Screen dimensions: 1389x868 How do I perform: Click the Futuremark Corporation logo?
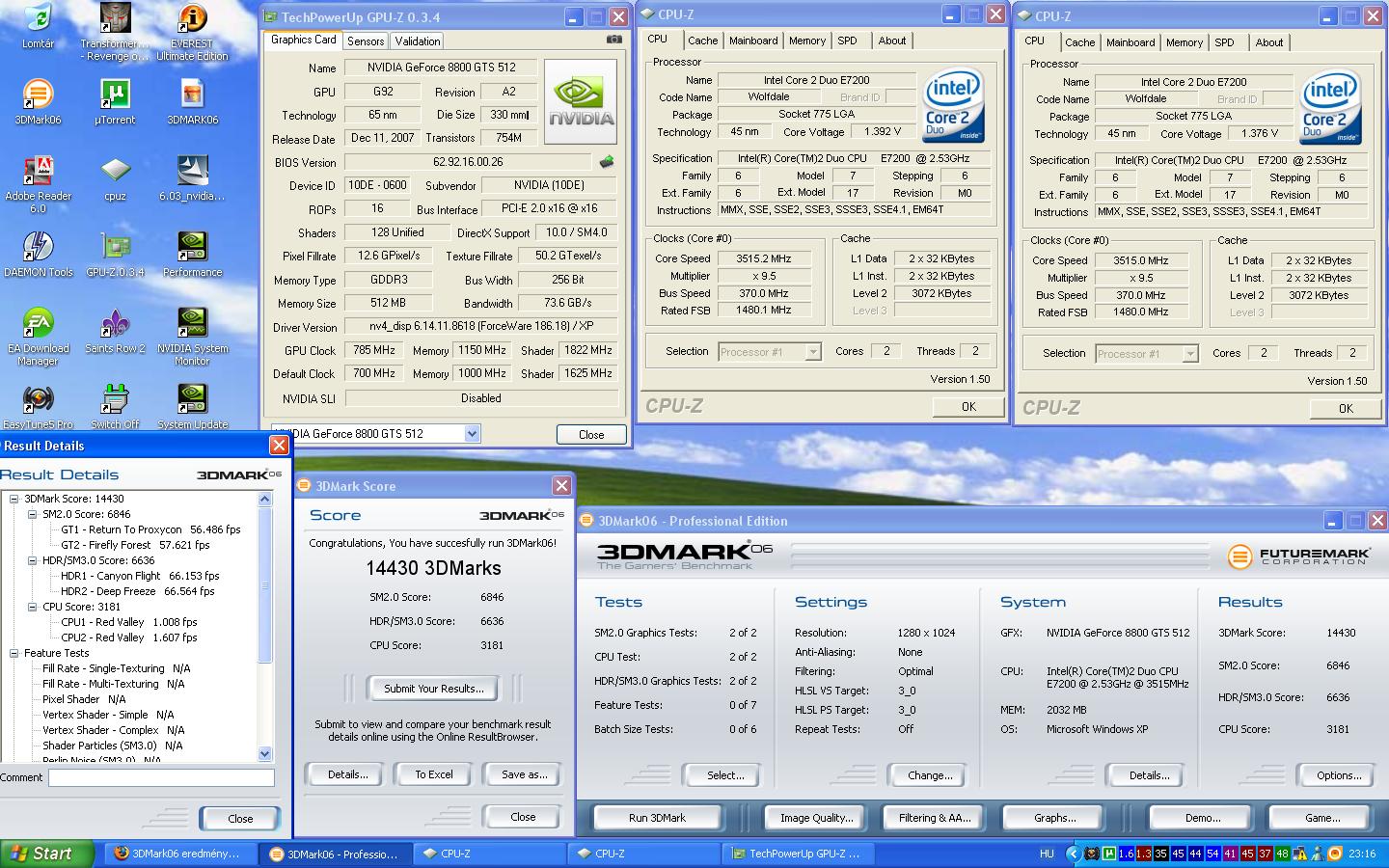coord(1298,556)
